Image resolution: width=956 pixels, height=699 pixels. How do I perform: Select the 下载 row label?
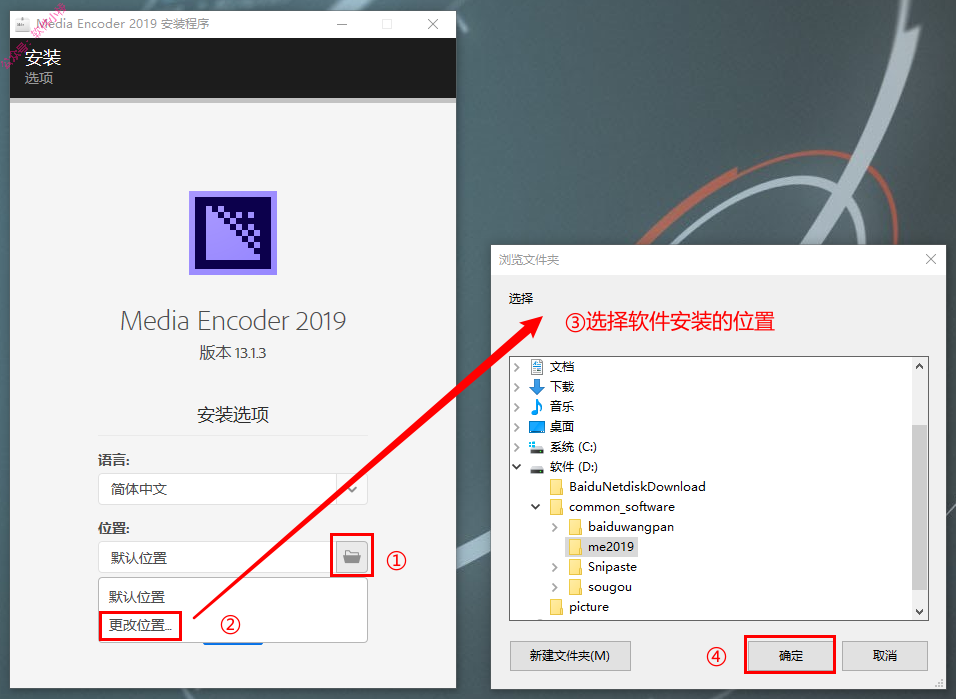pyautogui.click(x=562, y=387)
